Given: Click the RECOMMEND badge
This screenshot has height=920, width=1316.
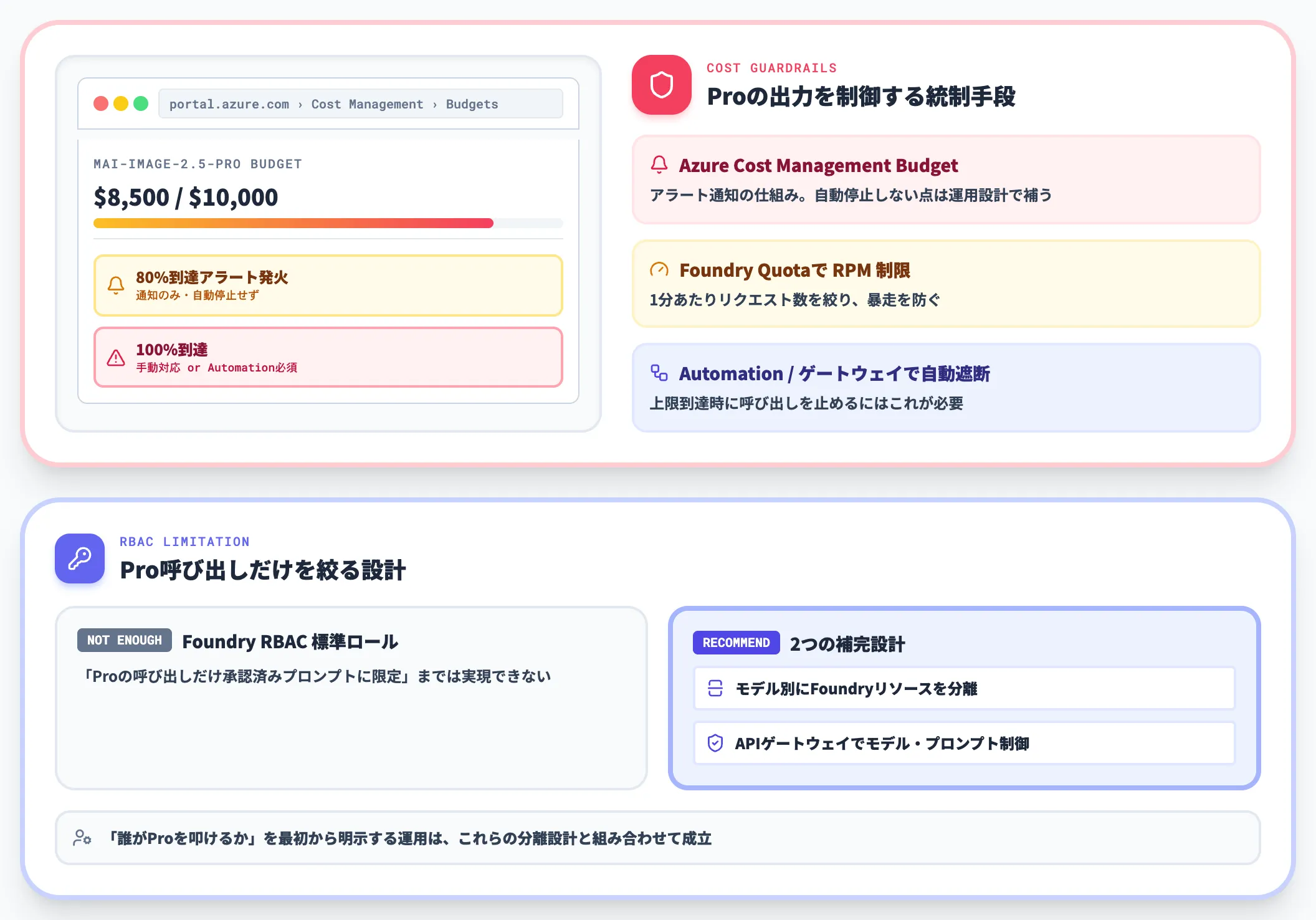Looking at the screenshot, I should [x=737, y=643].
